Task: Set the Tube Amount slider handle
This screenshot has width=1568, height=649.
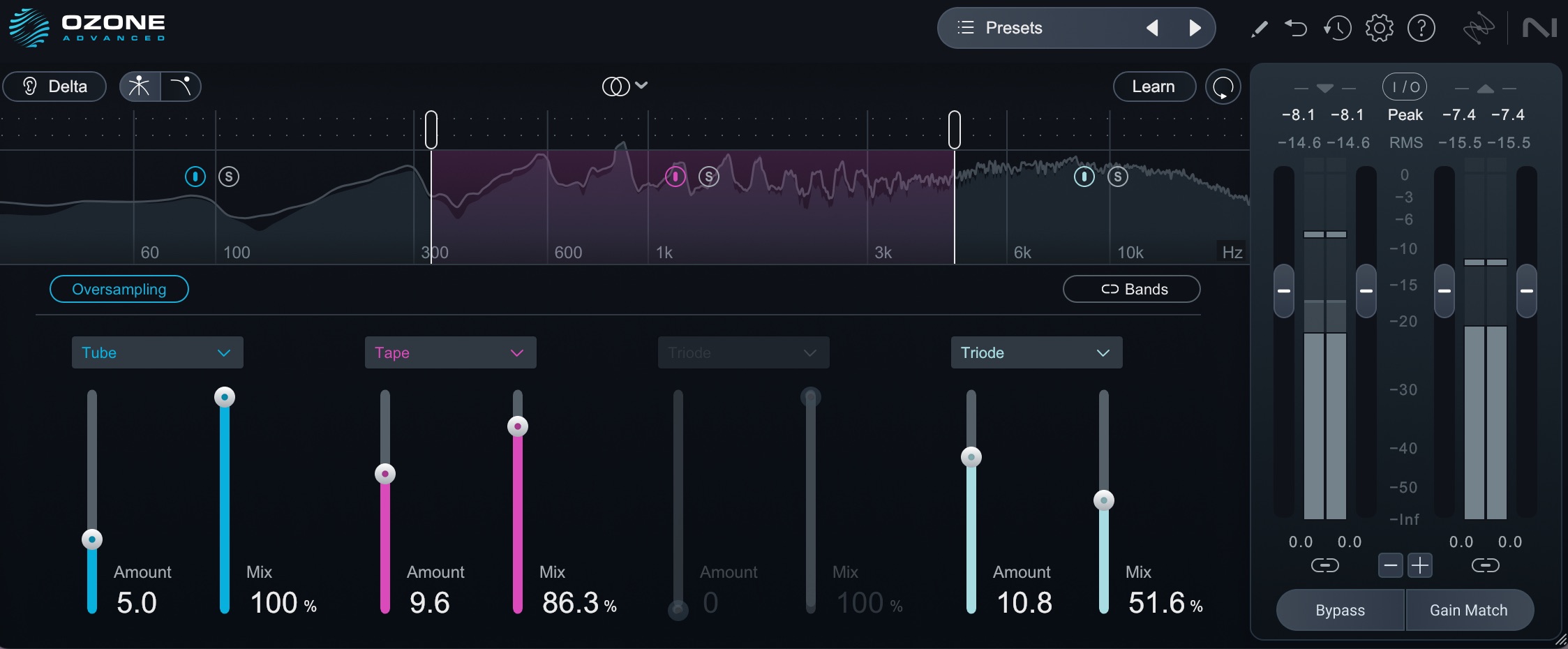Action: 91,539
